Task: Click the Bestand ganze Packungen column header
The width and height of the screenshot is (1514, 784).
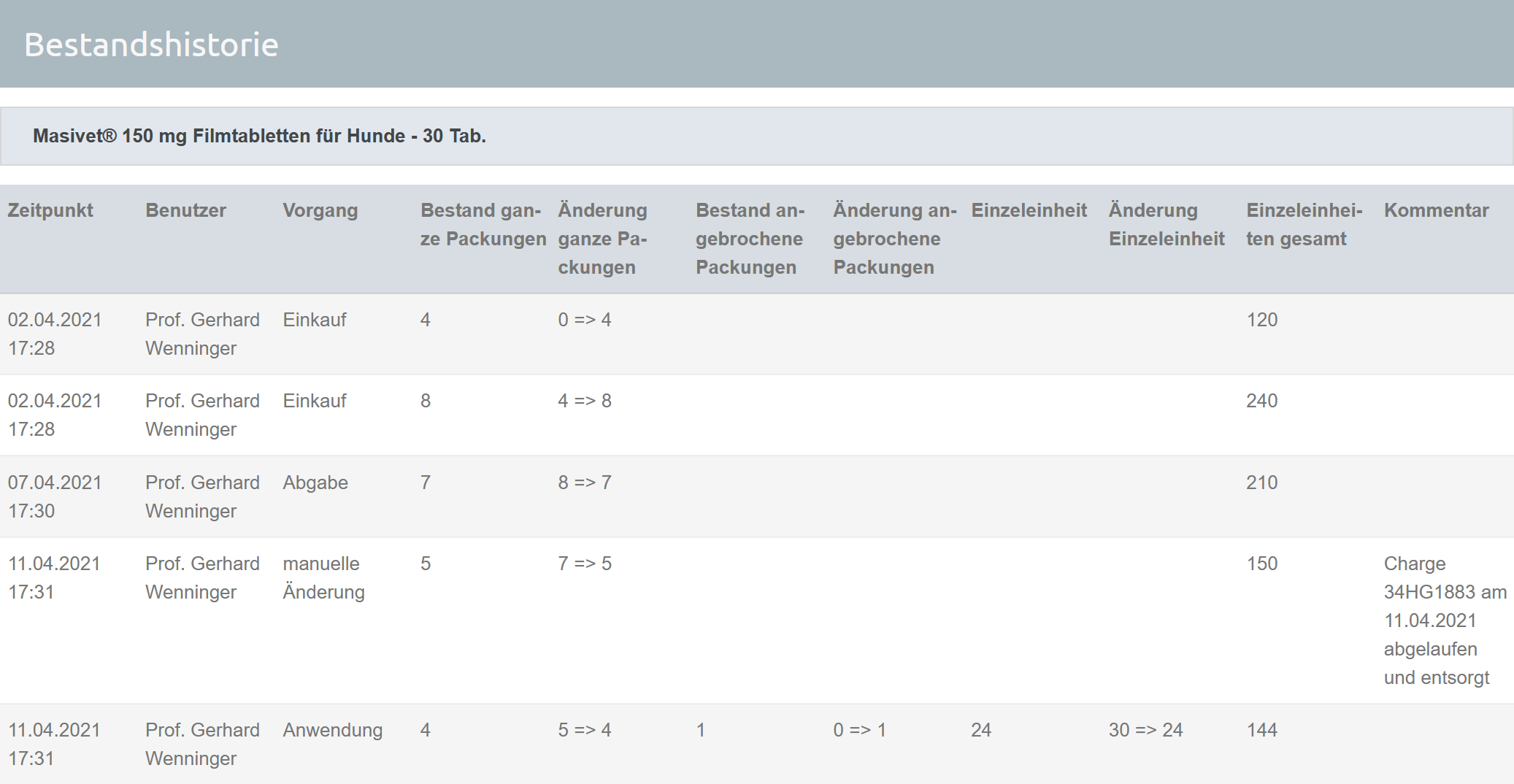Action: pos(483,224)
